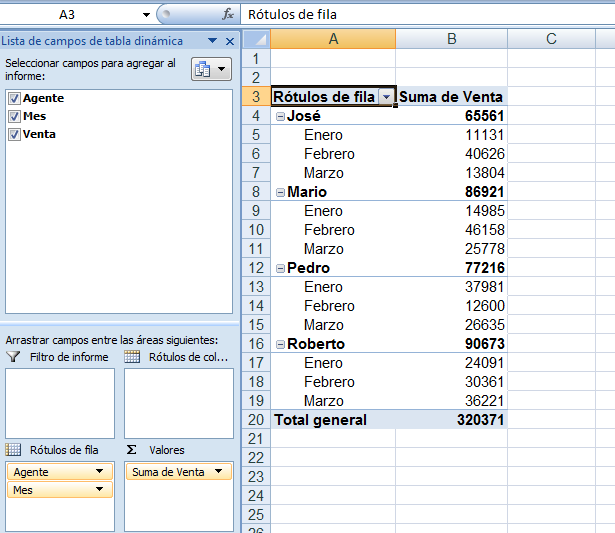Click the cell with value 40626
The image size is (615, 533).
pyautogui.click(x=451, y=154)
